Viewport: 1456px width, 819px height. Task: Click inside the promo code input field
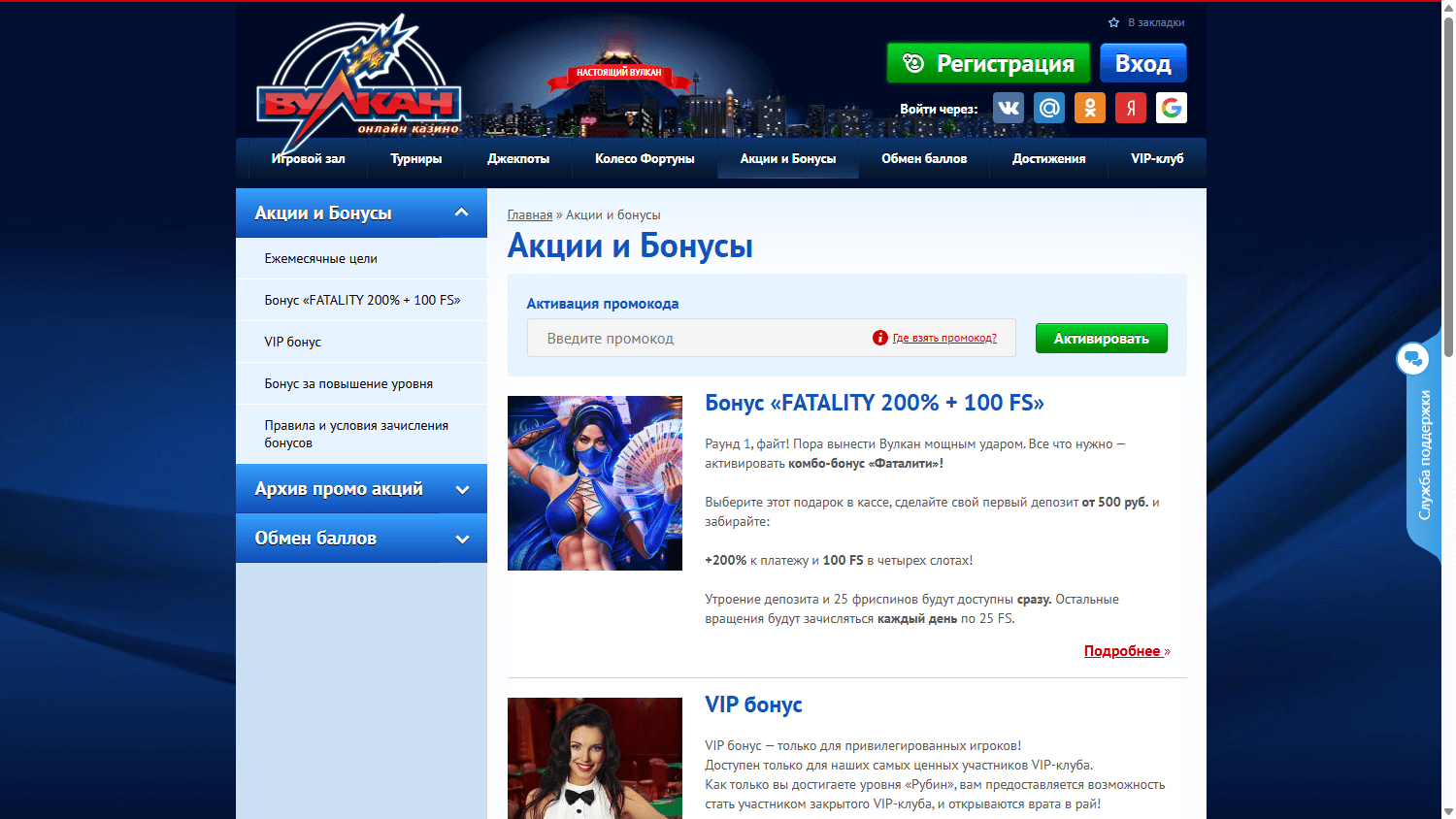pyautogui.click(x=679, y=338)
